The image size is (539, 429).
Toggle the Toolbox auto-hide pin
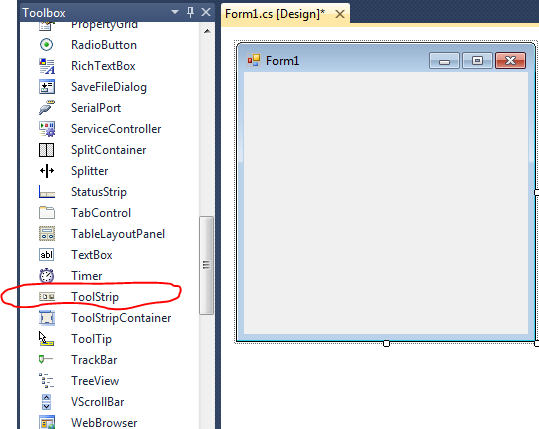(x=190, y=12)
